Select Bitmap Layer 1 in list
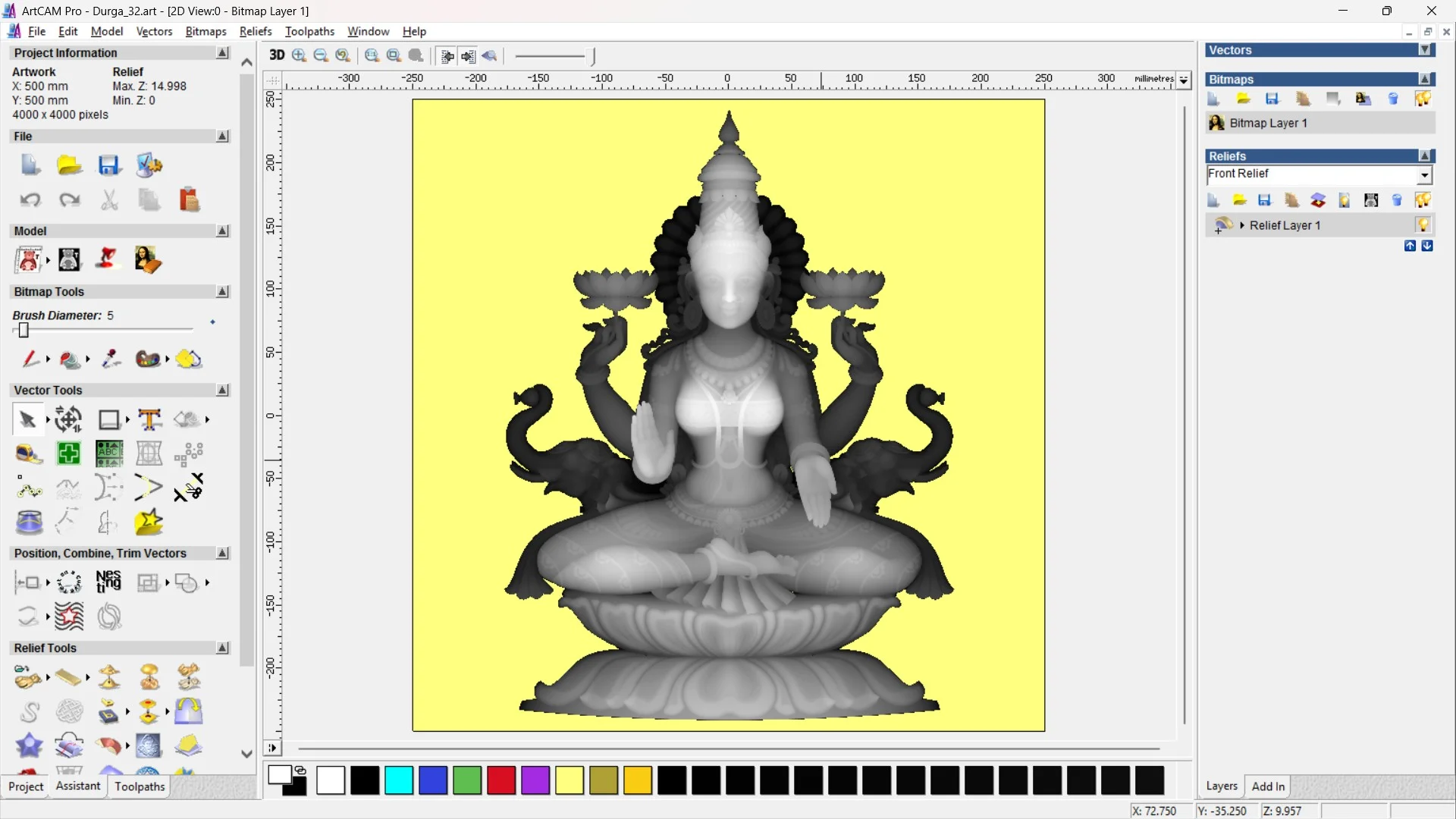This screenshot has width=1456, height=819. (x=1268, y=123)
